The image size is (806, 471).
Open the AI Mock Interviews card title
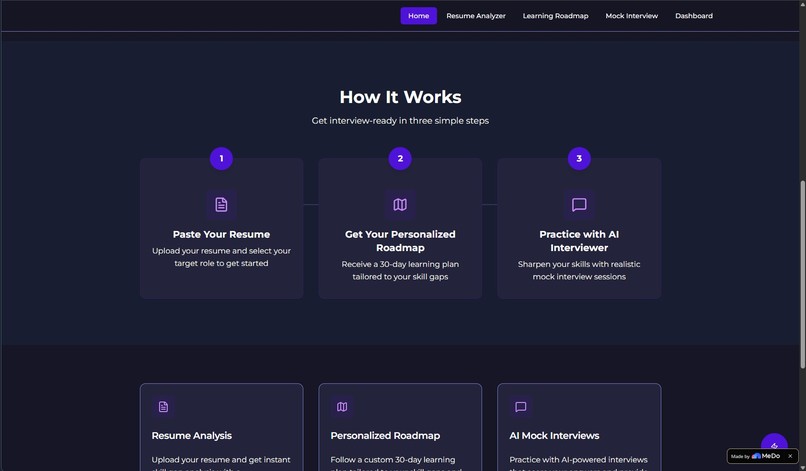pyautogui.click(x=554, y=436)
